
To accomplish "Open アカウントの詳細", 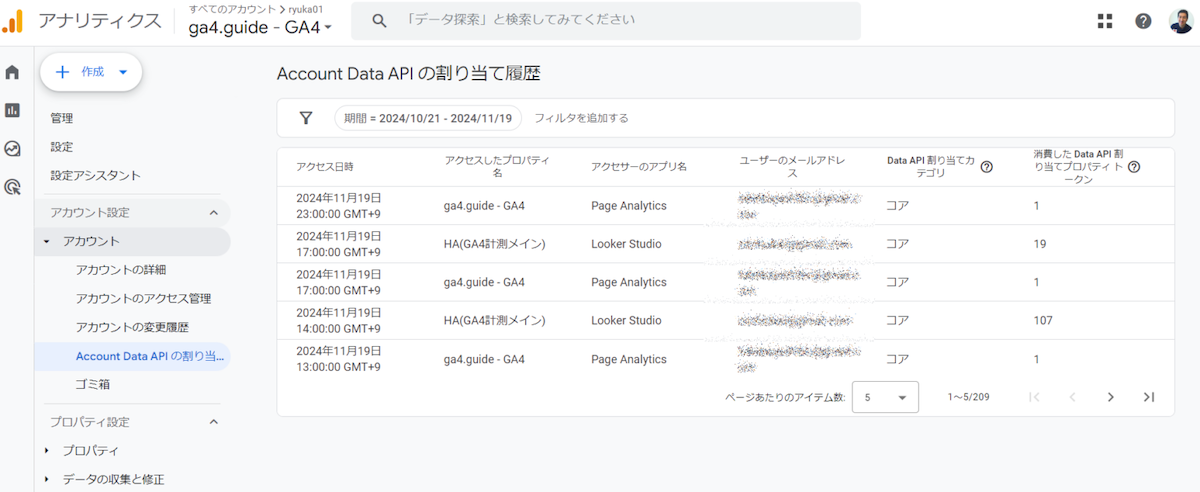I will click(121, 270).
